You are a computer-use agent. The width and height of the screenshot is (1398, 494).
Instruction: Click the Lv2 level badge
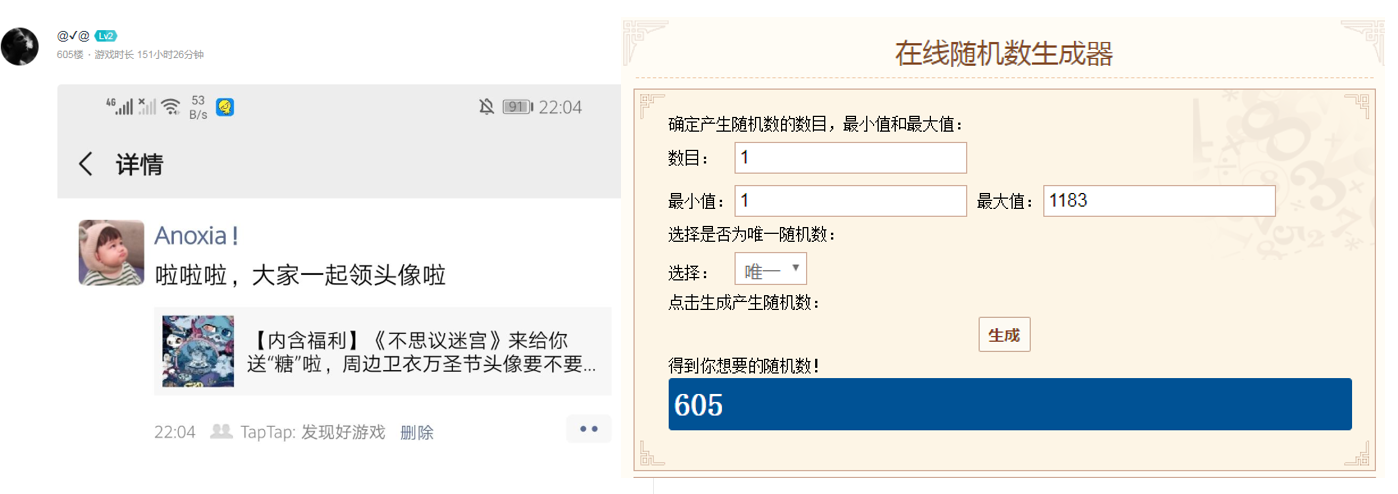pos(106,36)
